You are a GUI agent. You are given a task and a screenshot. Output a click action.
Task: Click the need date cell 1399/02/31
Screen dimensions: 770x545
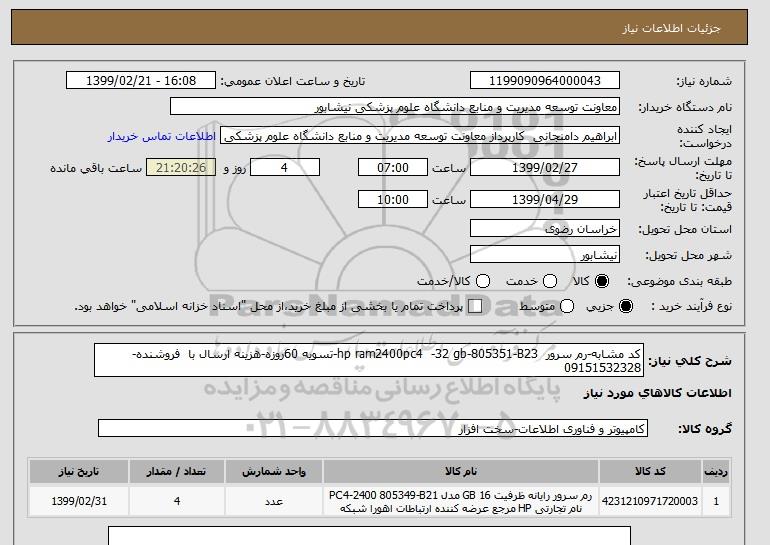pyautogui.click(x=79, y=501)
